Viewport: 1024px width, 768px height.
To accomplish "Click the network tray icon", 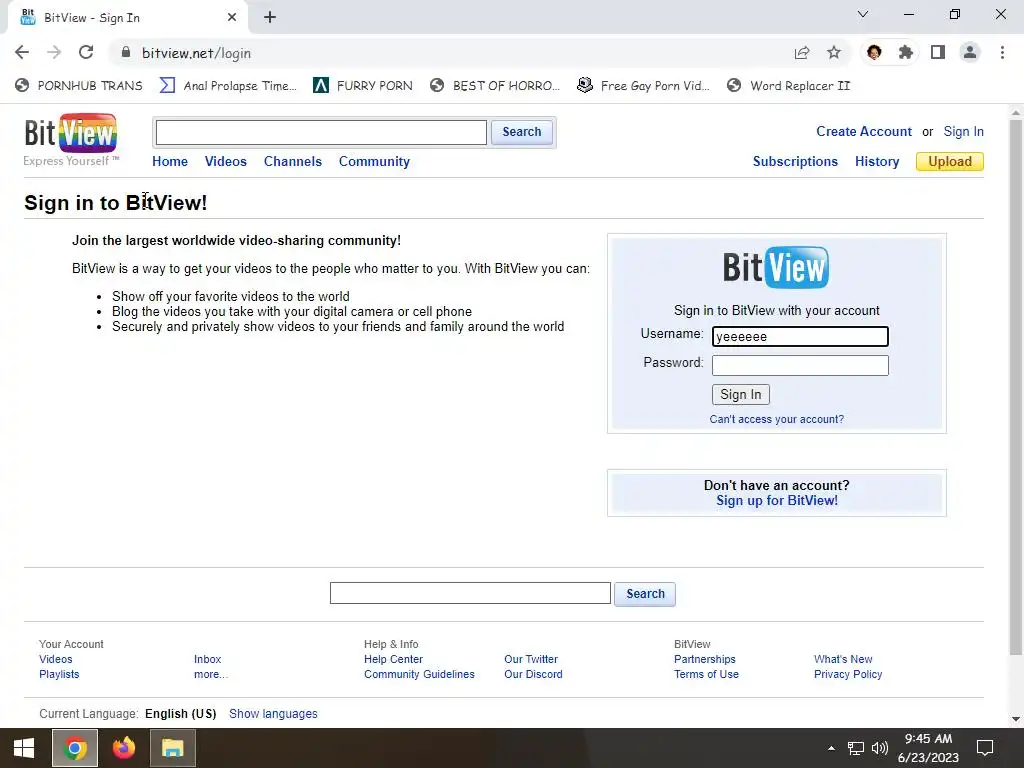I will (x=856, y=748).
